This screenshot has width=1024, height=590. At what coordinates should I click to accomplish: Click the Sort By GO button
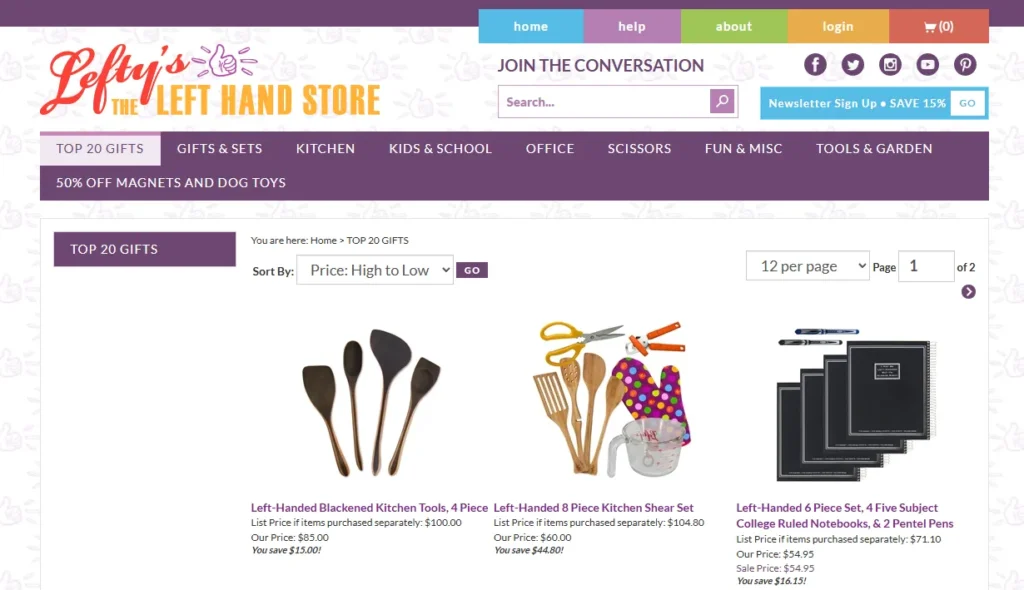coord(472,270)
